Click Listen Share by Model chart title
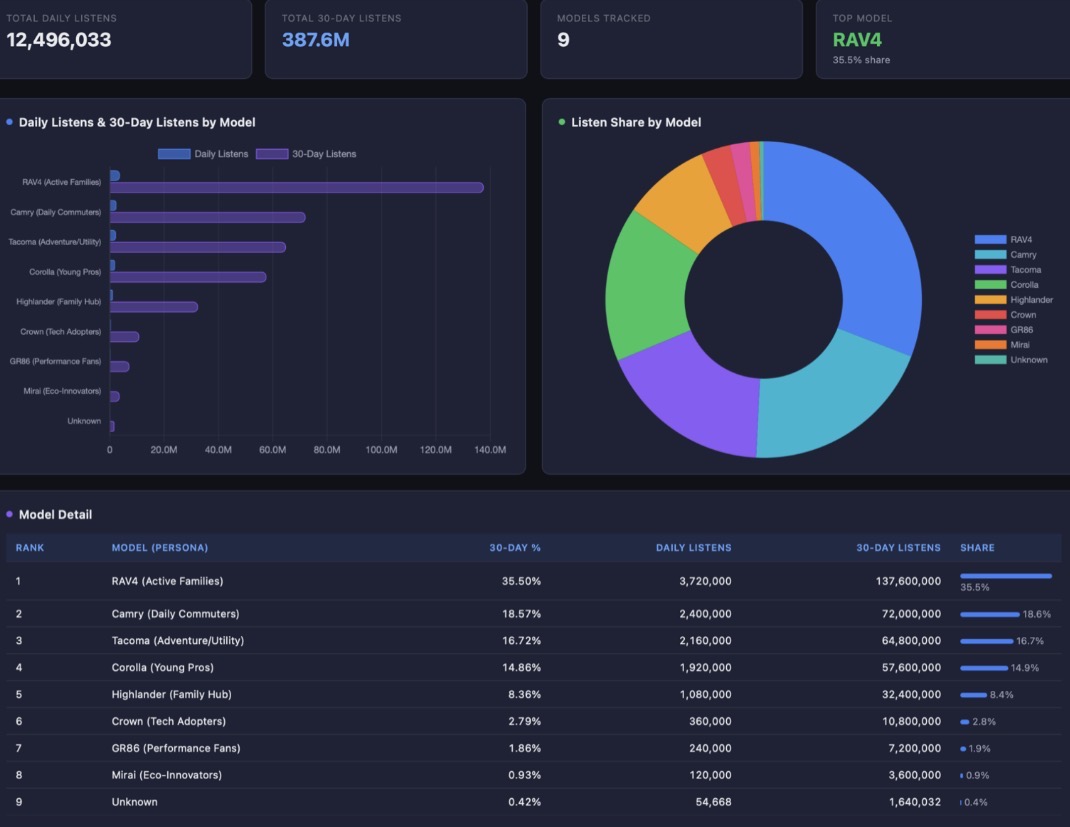This screenshot has width=1070, height=827. pyautogui.click(x=636, y=122)
